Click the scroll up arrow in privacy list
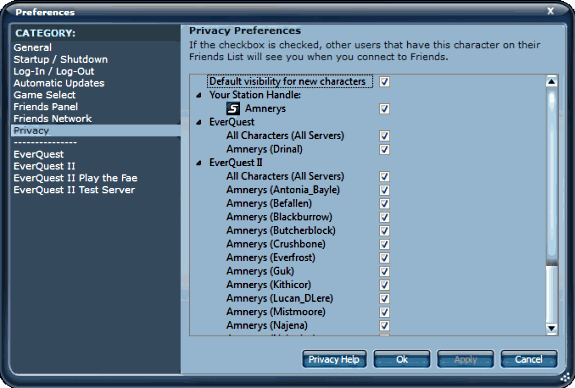Screen dimensions: 575x388 (551, 81)
